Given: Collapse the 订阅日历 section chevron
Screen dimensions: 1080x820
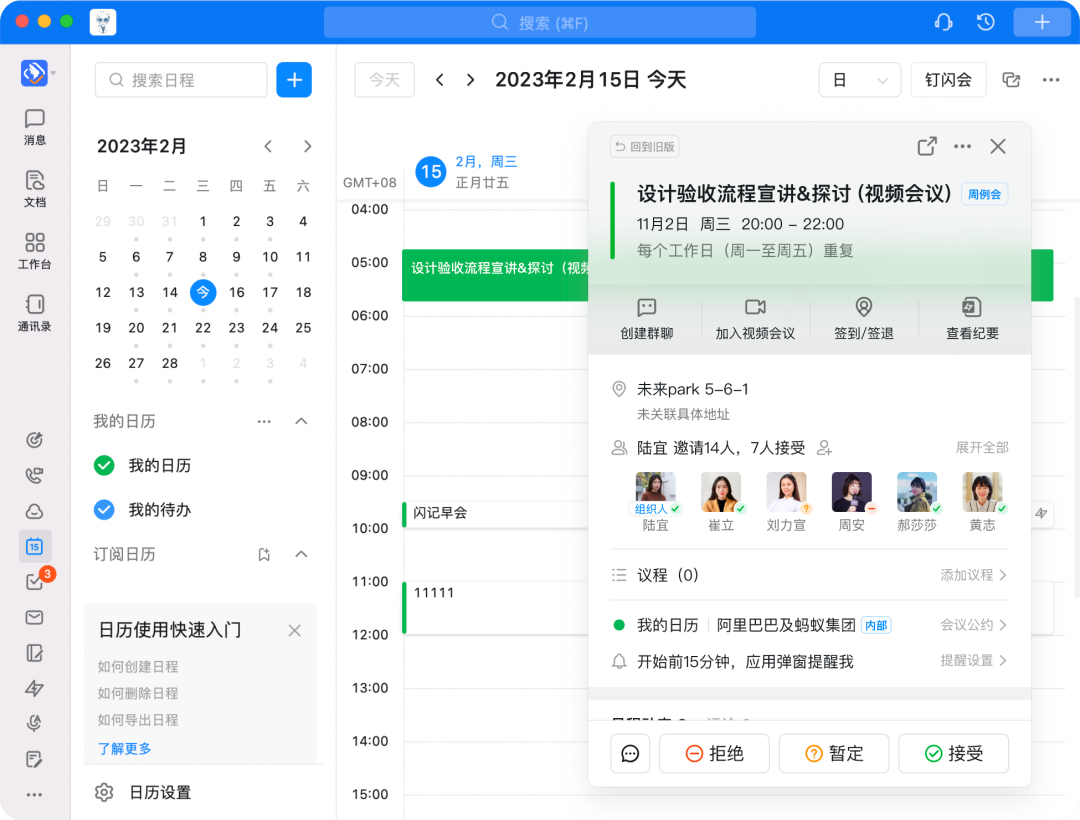Looking at the screenshot, I should click(301, 554).
